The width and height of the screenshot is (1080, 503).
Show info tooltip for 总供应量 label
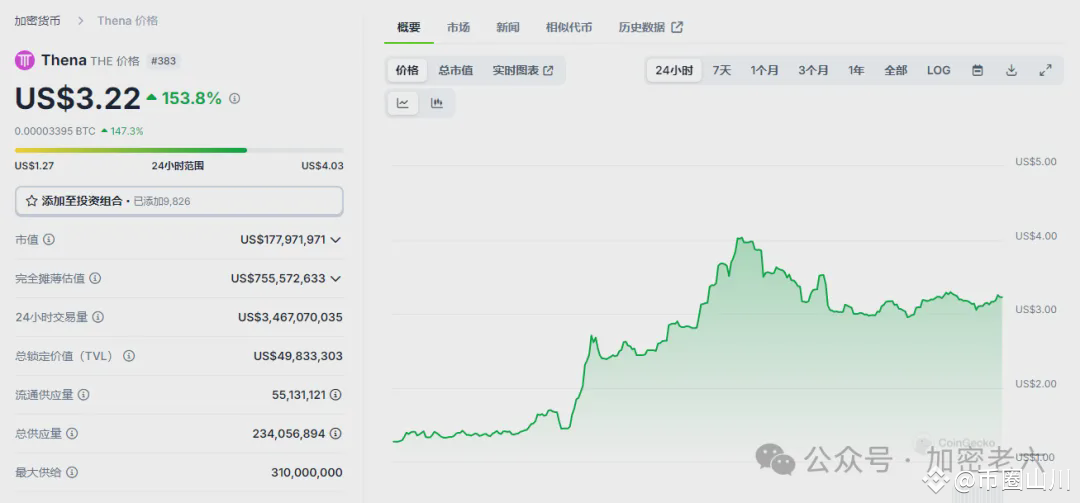tap(72, 433)
